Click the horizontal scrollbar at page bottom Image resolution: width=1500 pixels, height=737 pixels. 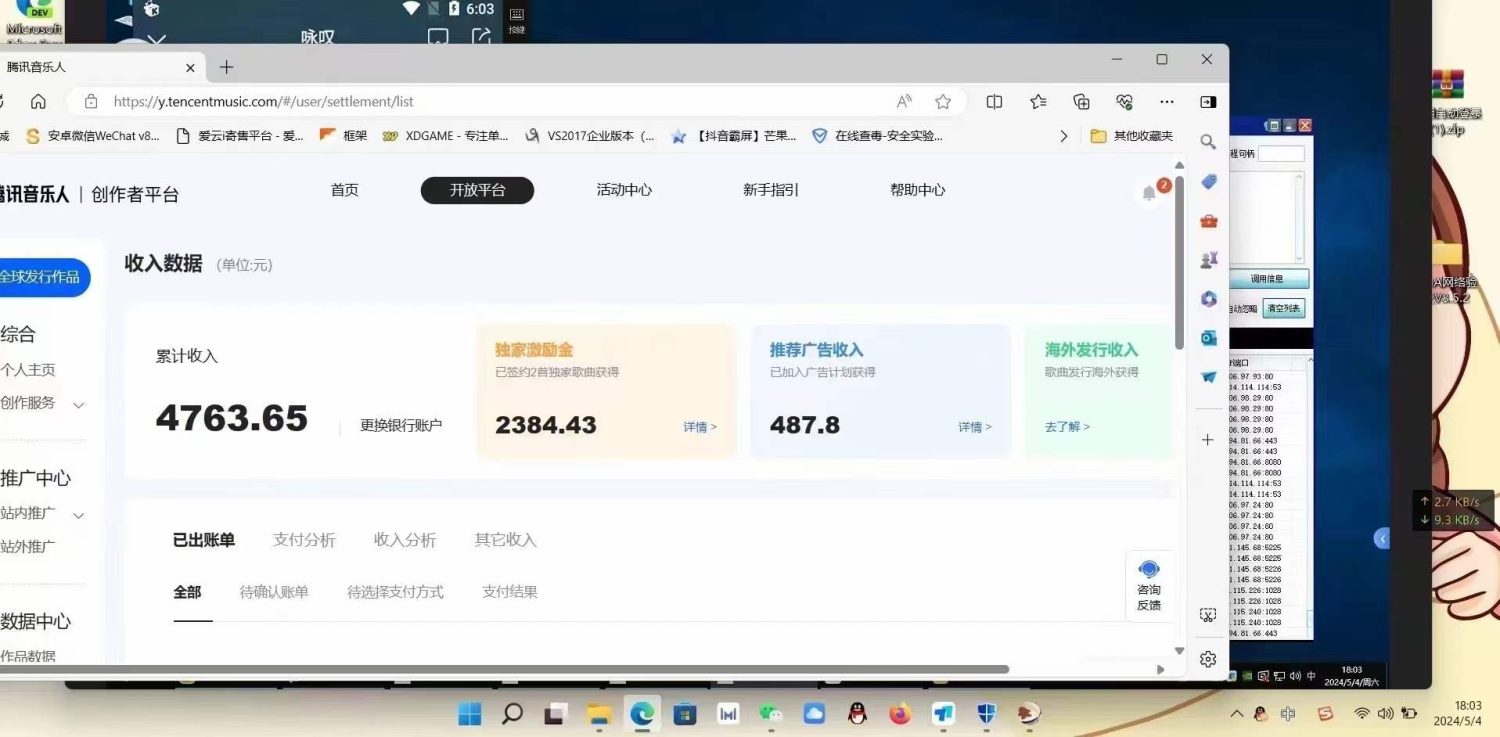[504, 669]
